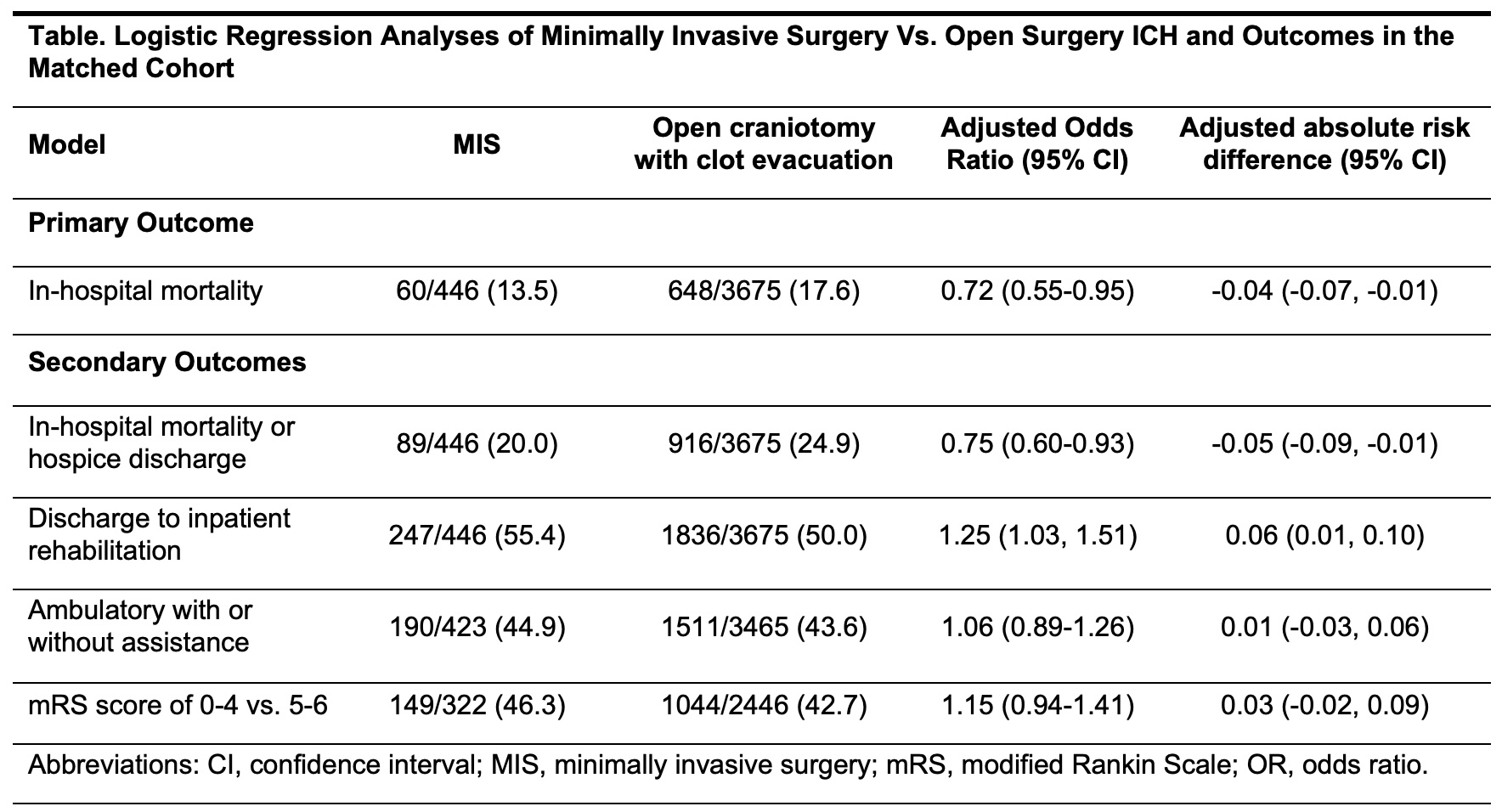Click the table title text
The height and width of the screenshot is (812, 1502).
pyautogui.click(x=740, y=52)
